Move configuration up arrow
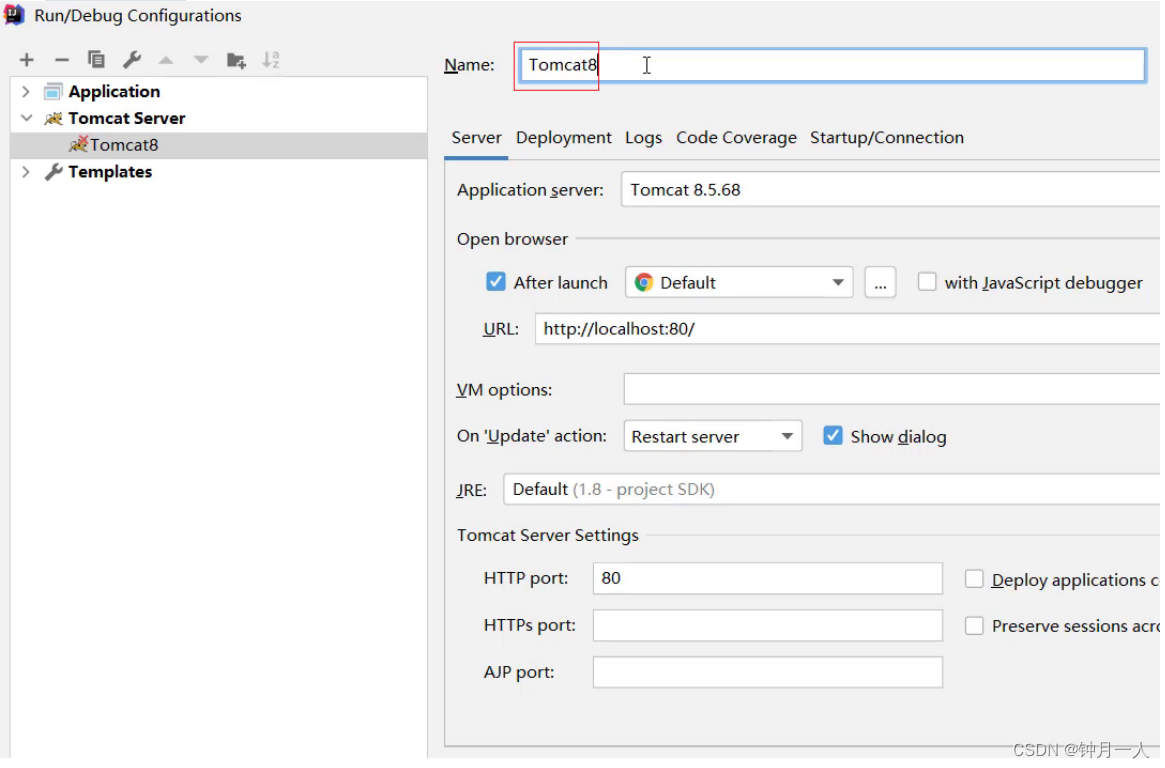 tap(166, 60)
